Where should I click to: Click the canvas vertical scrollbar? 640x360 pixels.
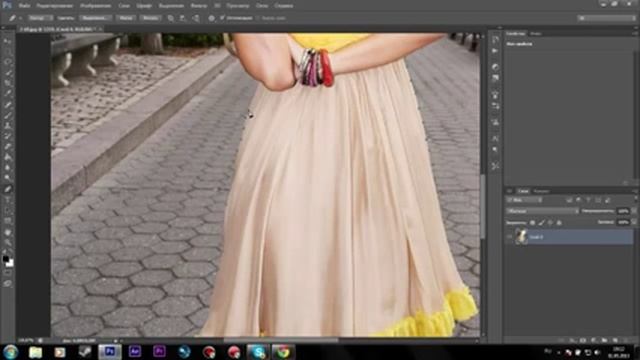483,206
